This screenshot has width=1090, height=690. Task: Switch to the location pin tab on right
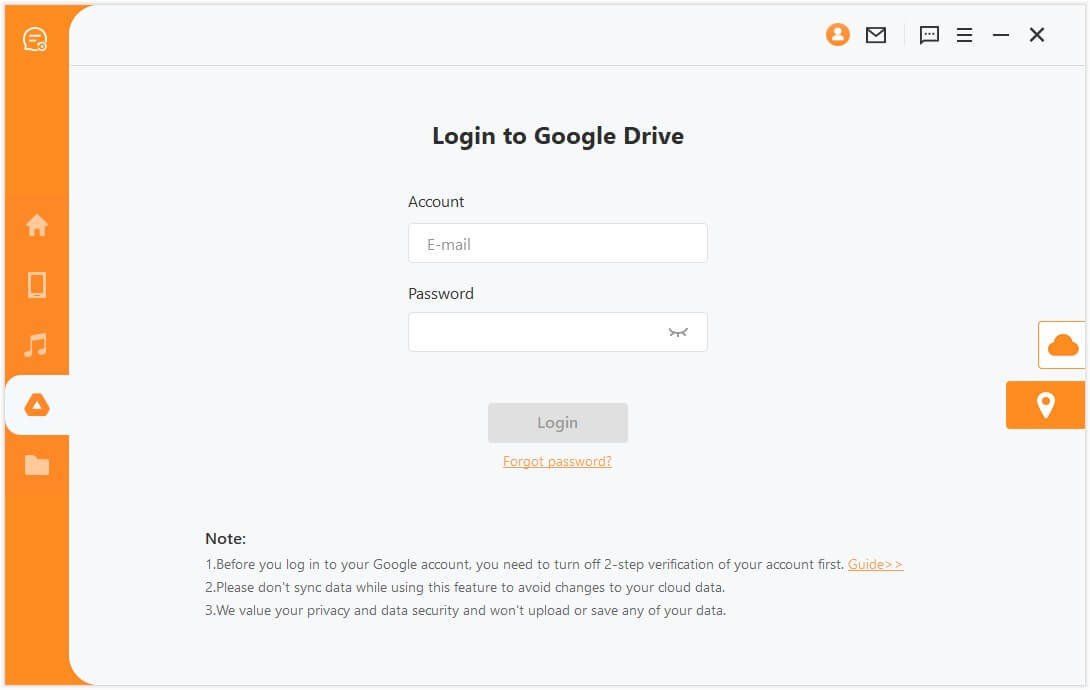tap(1045, 404)
